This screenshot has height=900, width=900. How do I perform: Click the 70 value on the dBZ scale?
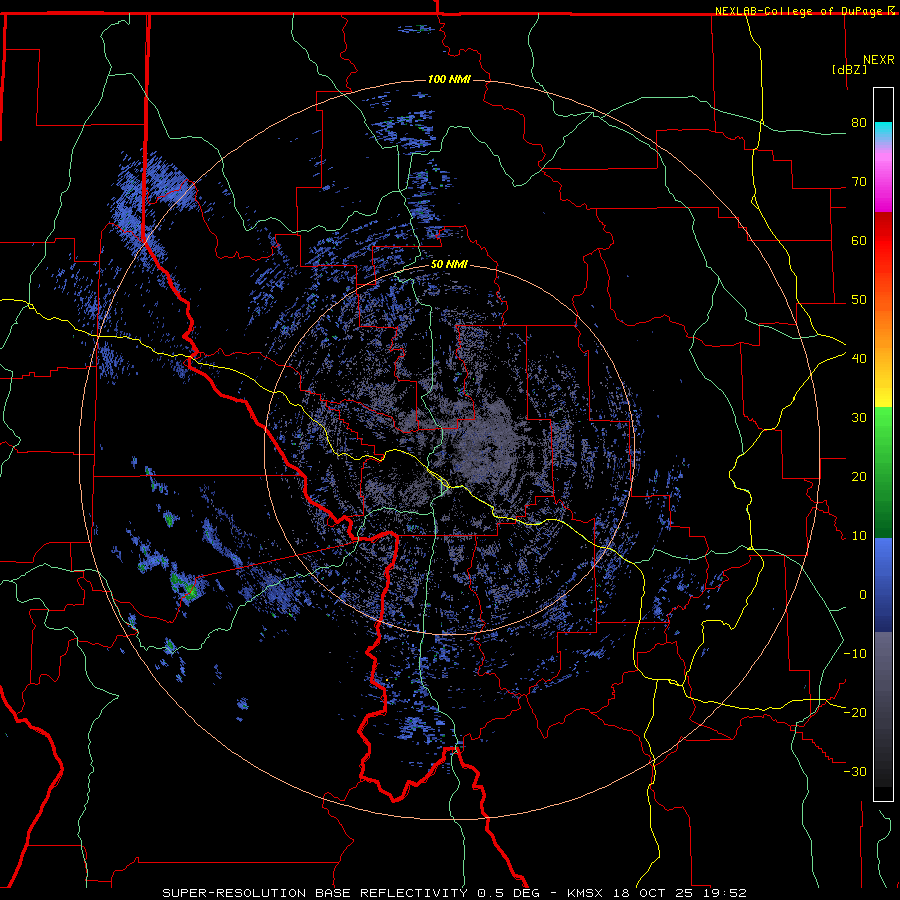click(859, 182)
